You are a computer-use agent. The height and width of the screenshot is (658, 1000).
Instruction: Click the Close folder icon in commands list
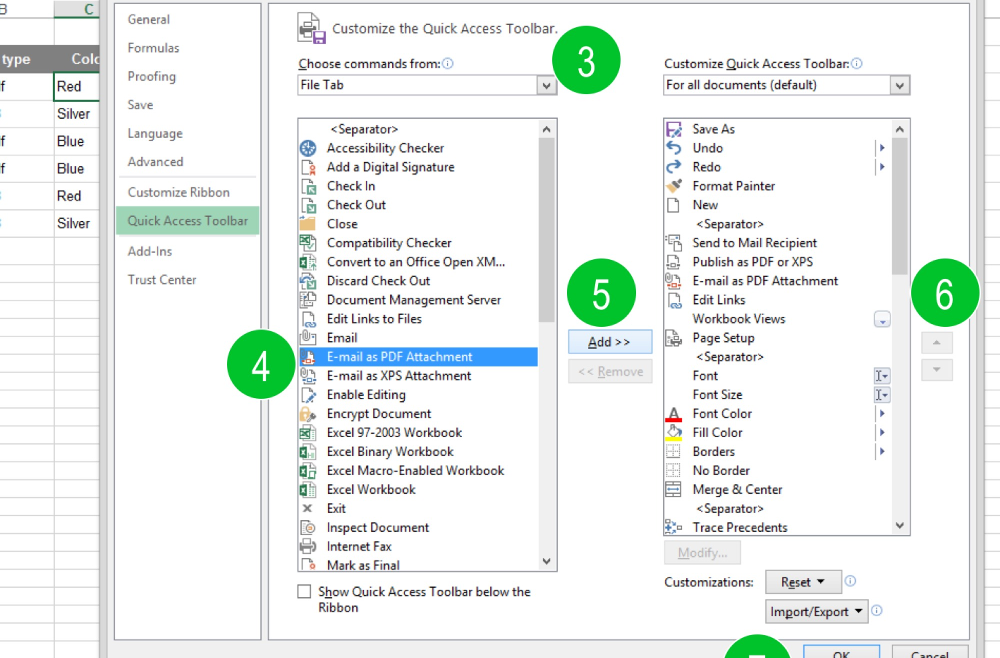[x=308, y=224]
